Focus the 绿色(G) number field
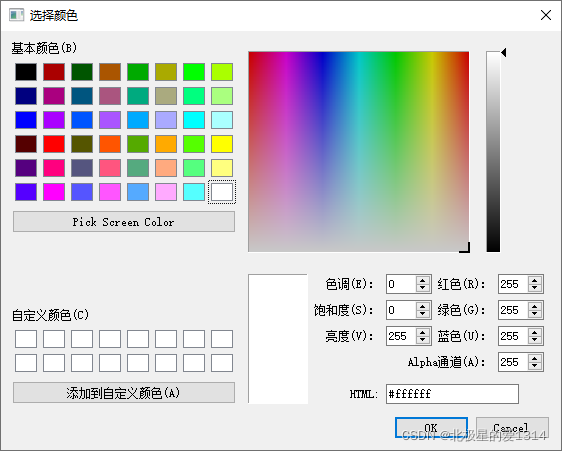 (513, 310)
